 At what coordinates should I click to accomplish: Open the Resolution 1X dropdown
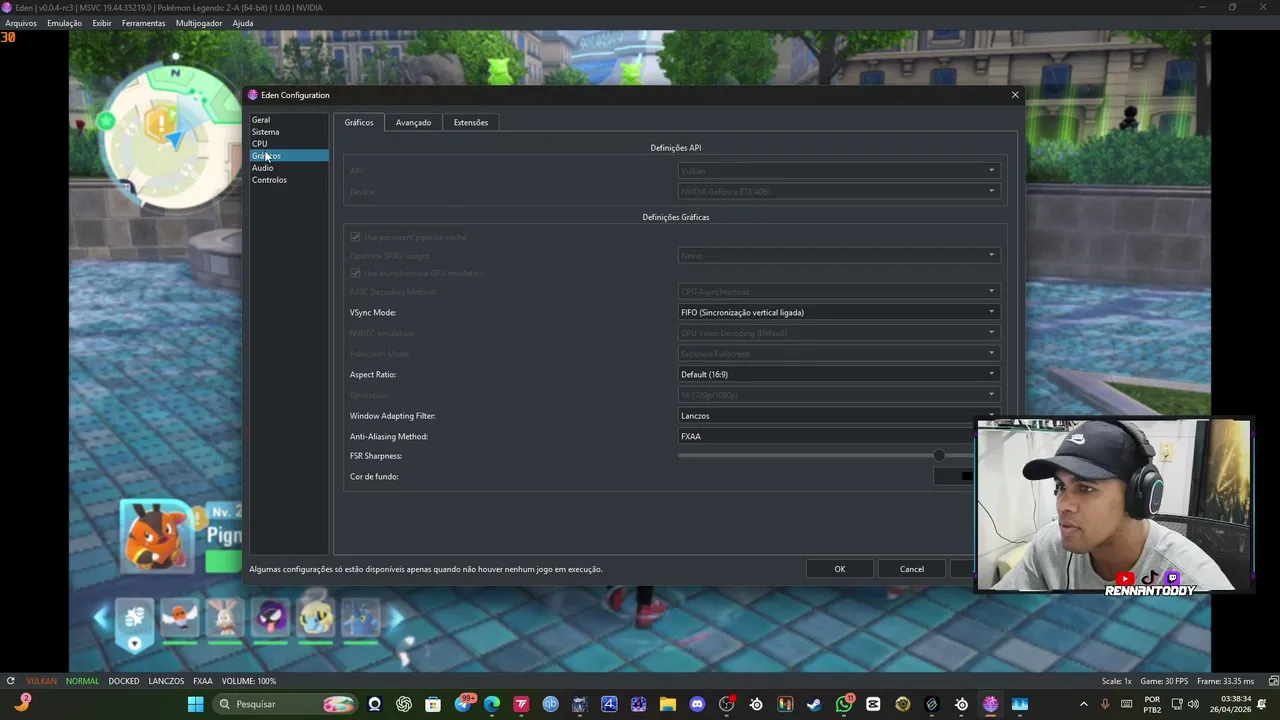click(838, 395)
